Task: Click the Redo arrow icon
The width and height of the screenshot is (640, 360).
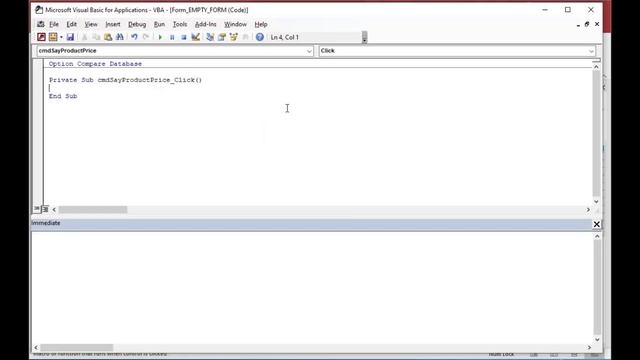Action: point(146,37)
